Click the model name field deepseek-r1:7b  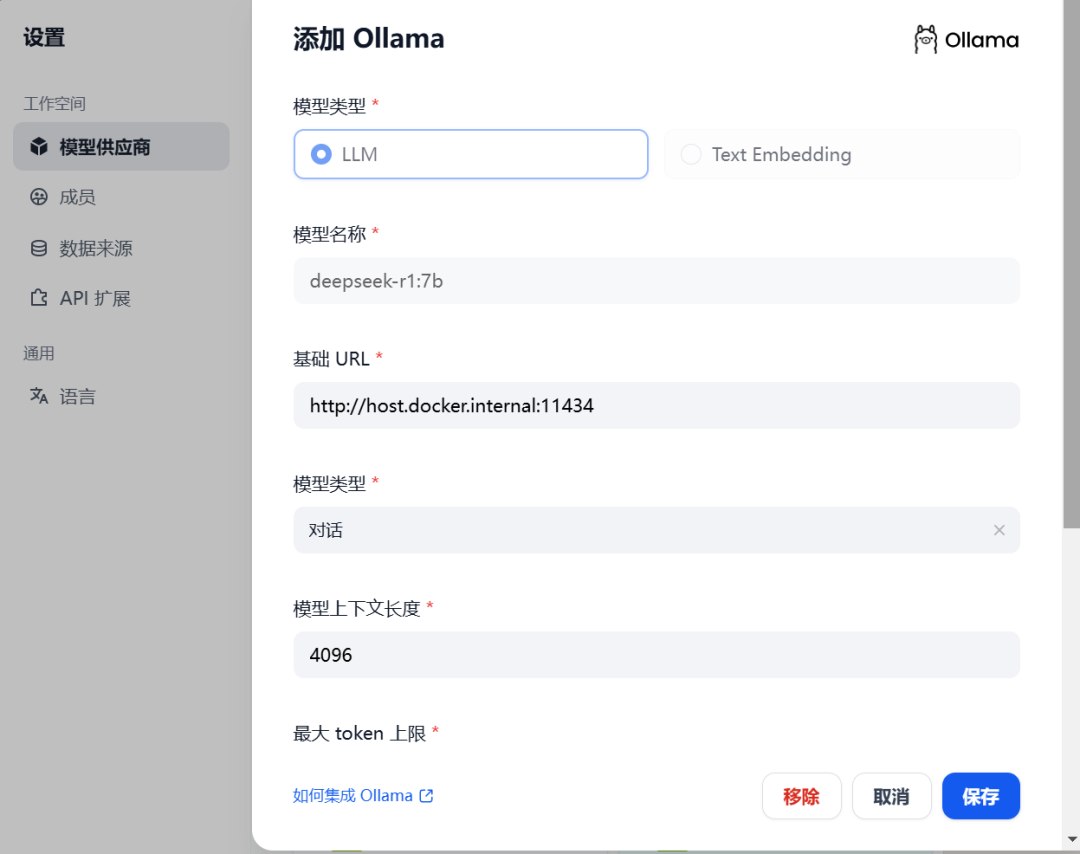click(x=656, y=281)
